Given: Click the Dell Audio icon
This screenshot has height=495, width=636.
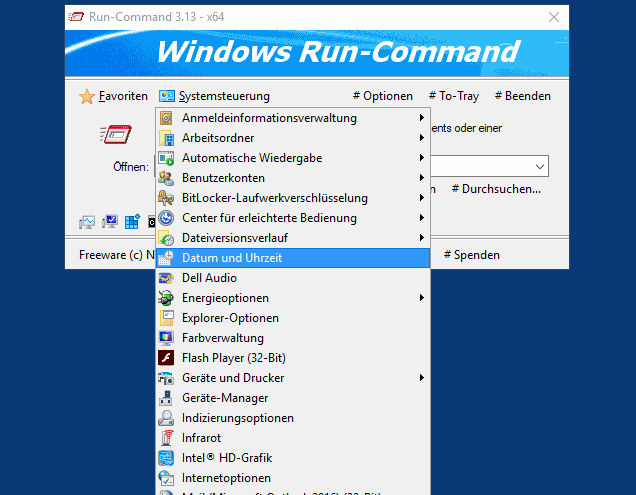Looking at the screenshot, I should pyautogui.click(x=166, y=278).
